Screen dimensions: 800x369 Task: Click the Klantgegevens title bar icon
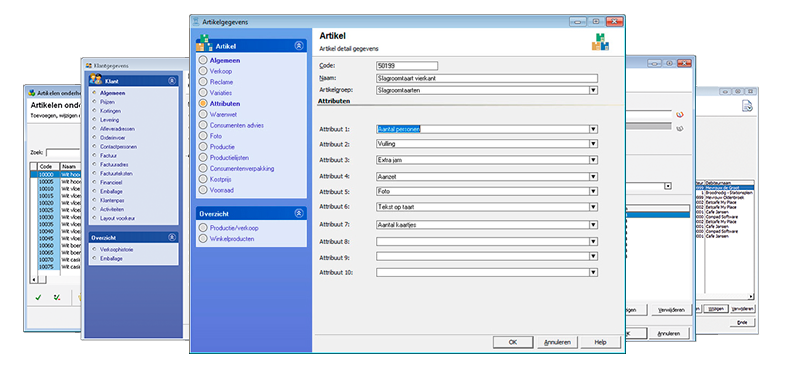(x=88, y=65)
